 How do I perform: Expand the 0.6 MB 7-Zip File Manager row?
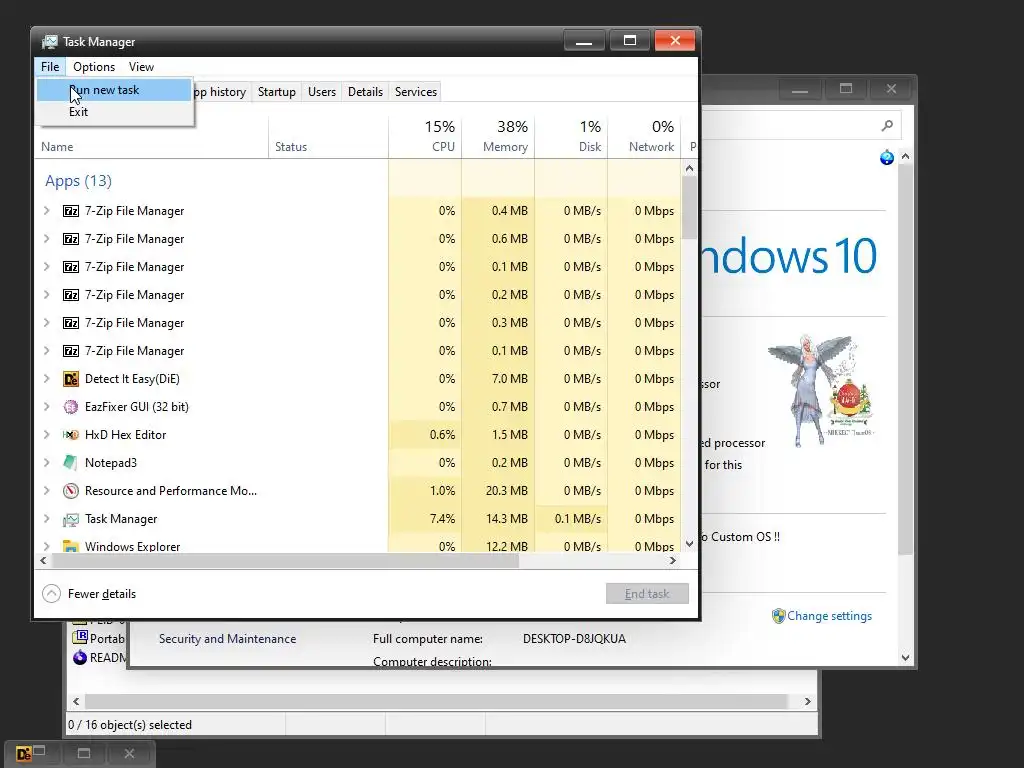(46, 238)
